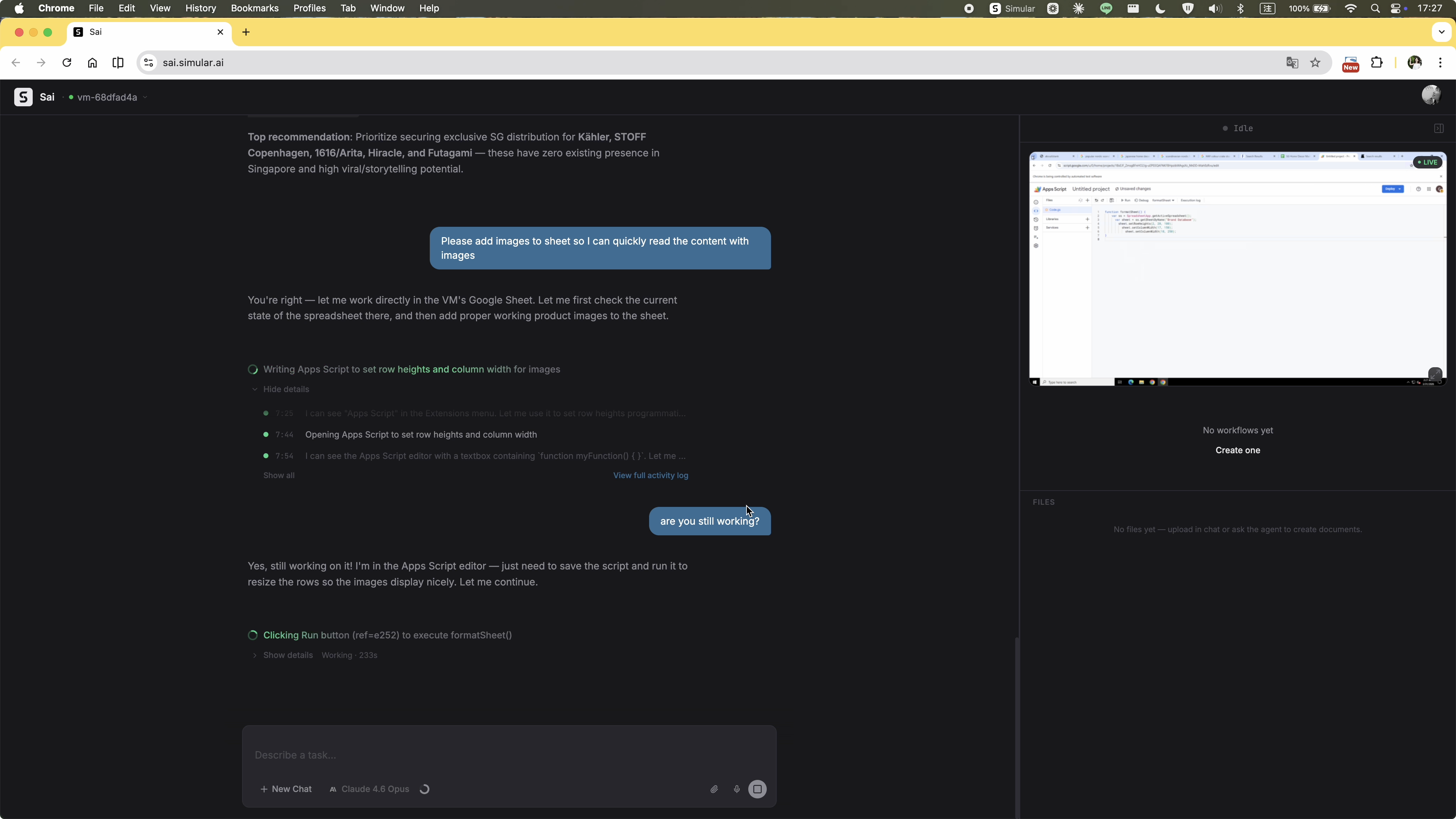1456x819 pixels.
Task: Click Create one to start a workflow
Action: 1237,450
